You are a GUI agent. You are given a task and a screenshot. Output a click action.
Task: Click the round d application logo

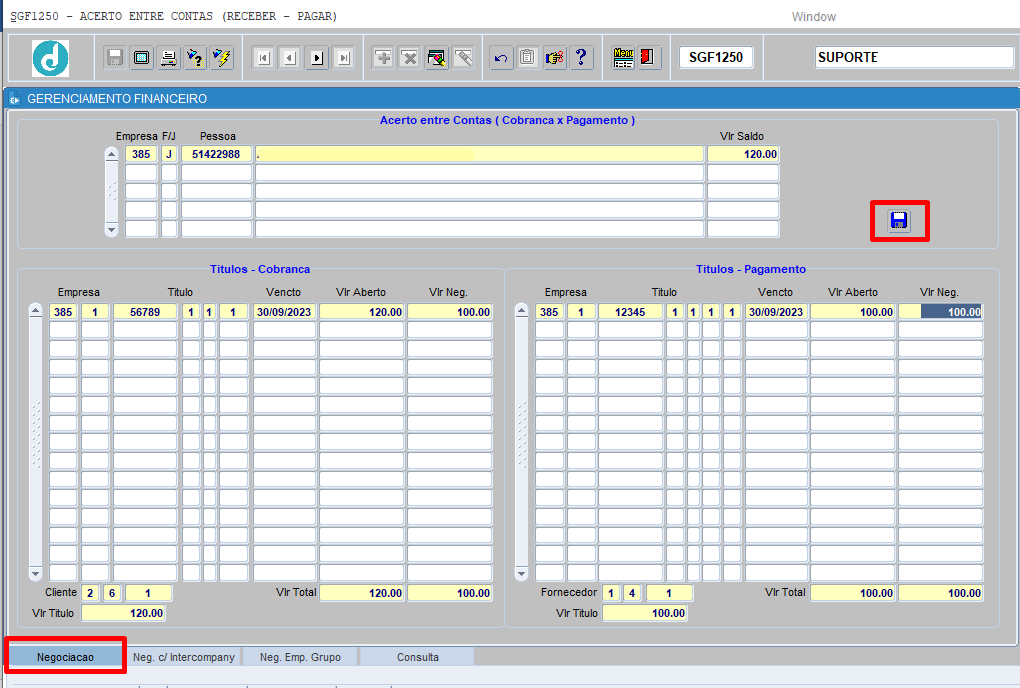pos(51,59)
